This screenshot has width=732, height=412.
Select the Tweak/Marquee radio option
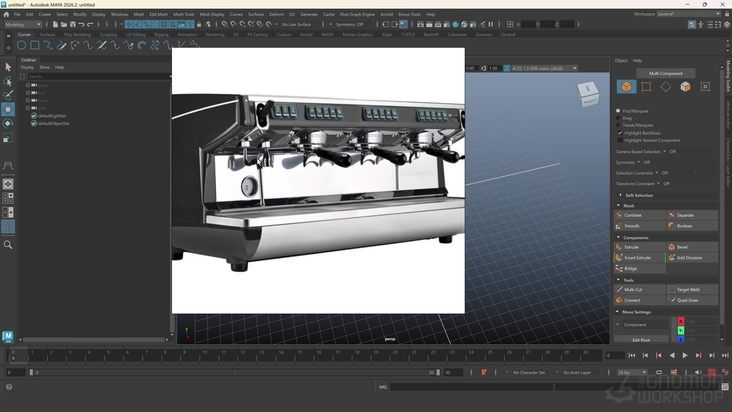click(618, 125)
